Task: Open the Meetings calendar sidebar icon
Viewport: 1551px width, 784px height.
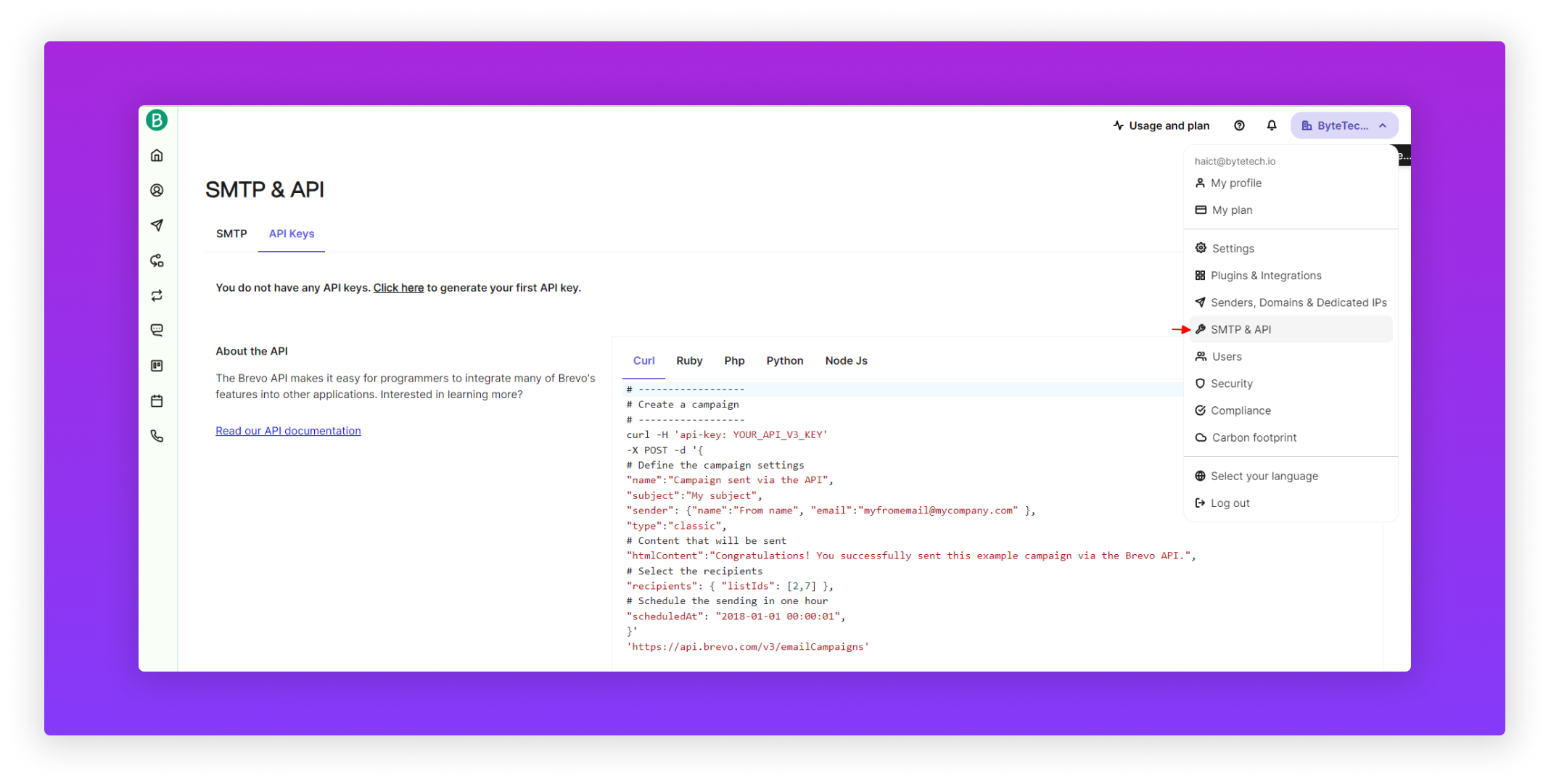Action: (x=157, y=401)
